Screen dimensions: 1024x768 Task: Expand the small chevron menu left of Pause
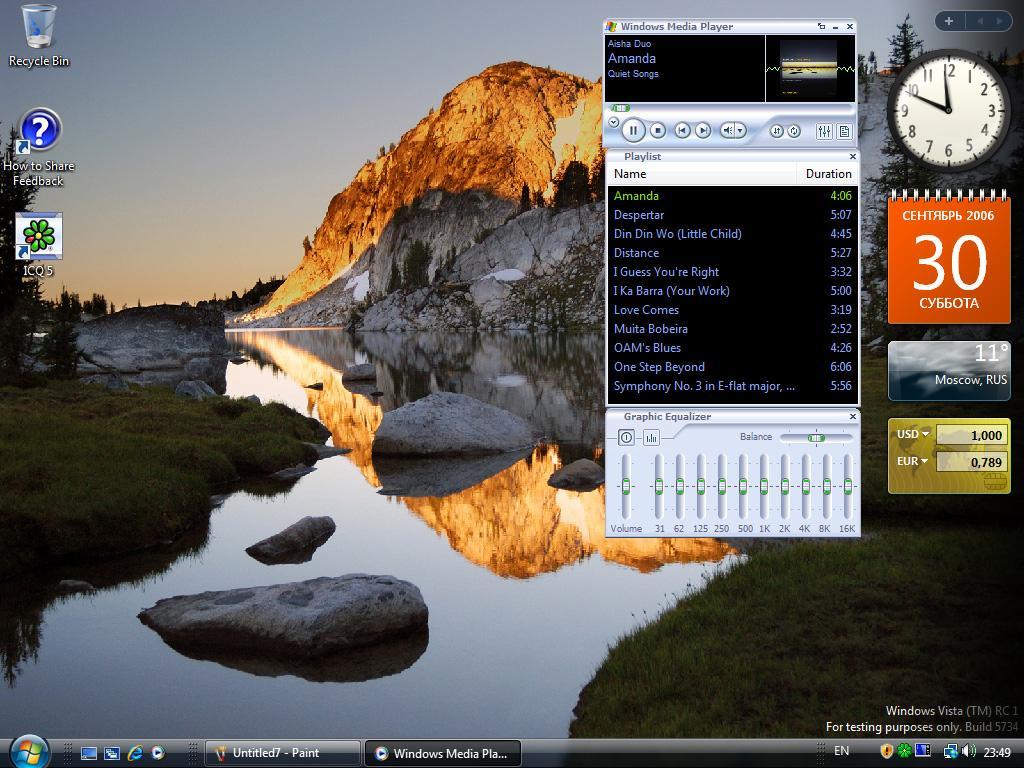(x=613, y=122)
